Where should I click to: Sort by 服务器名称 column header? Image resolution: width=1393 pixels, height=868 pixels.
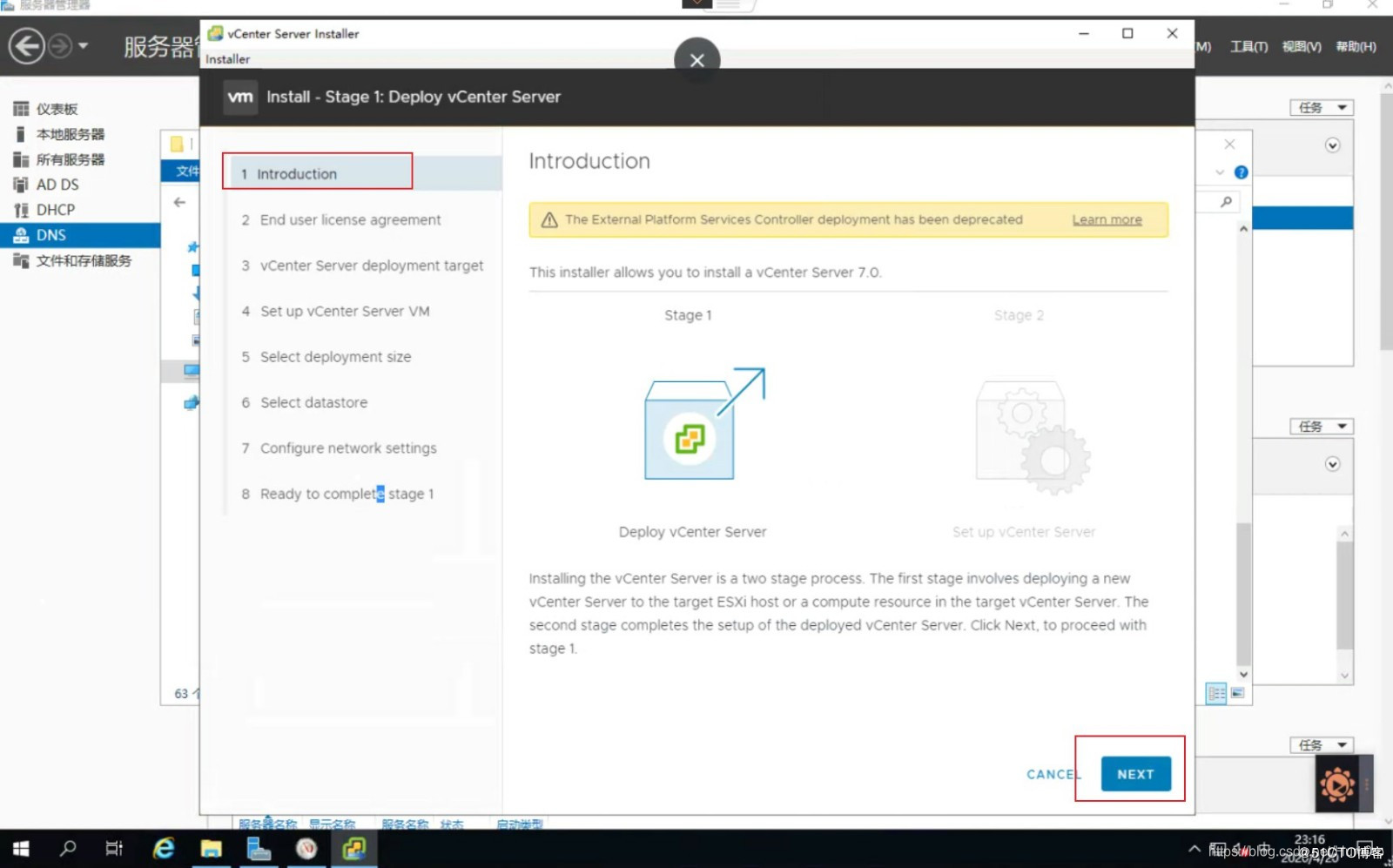pos(267,824)
